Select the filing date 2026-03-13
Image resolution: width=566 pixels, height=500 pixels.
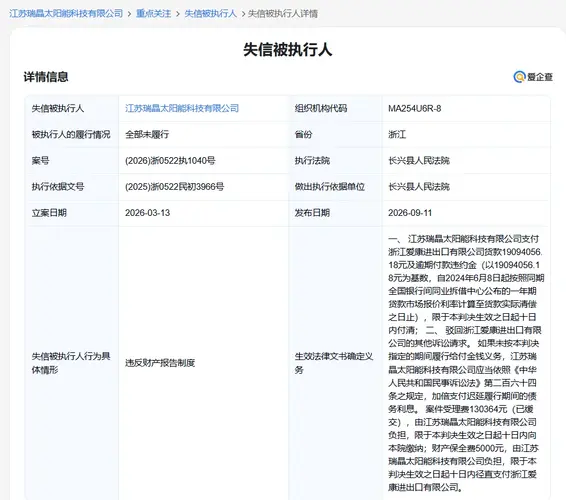click(x=147, y=213)
